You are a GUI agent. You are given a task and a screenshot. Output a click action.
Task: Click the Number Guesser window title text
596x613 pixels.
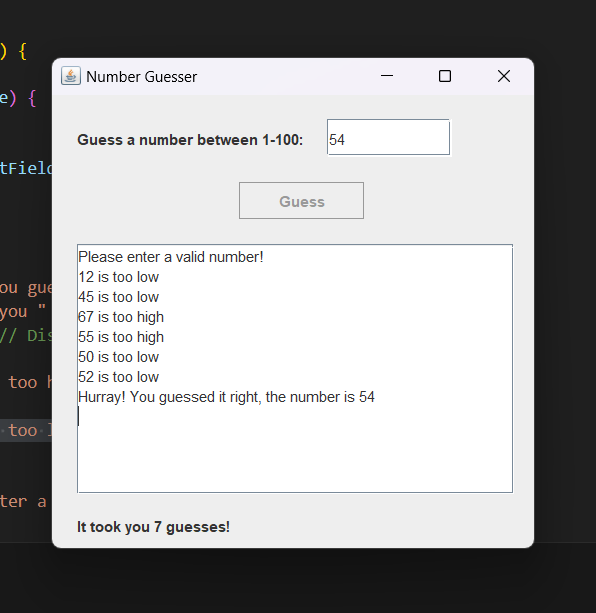pos(141,77)
